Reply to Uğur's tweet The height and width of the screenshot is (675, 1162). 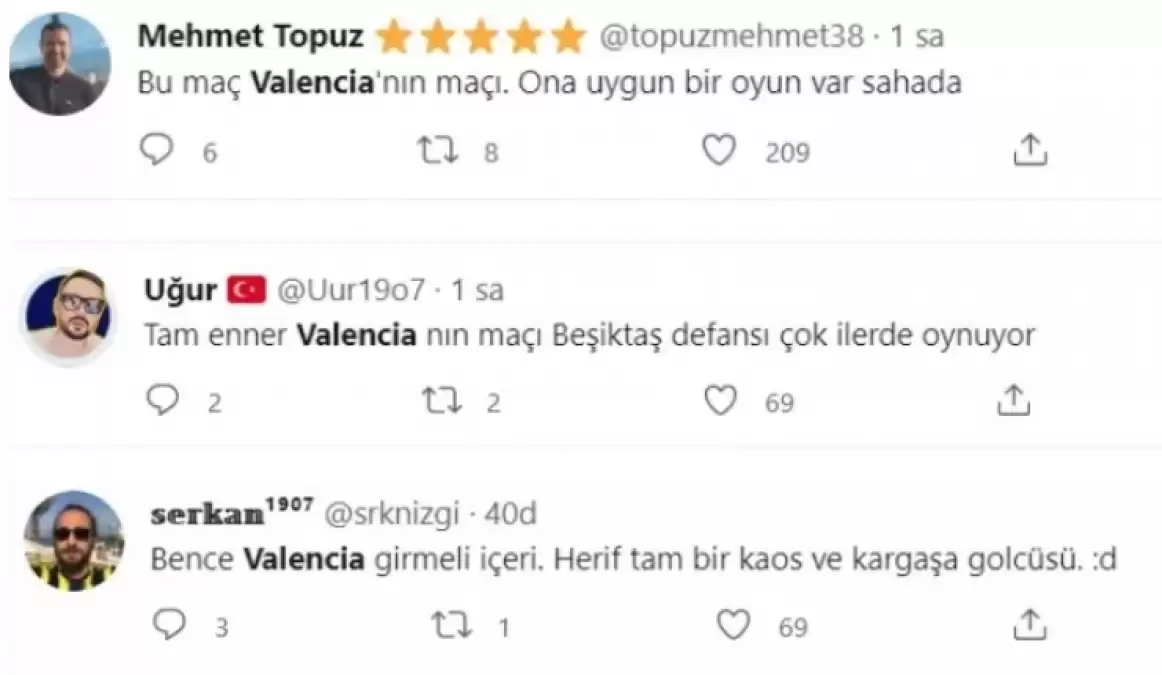pos(162,400)
